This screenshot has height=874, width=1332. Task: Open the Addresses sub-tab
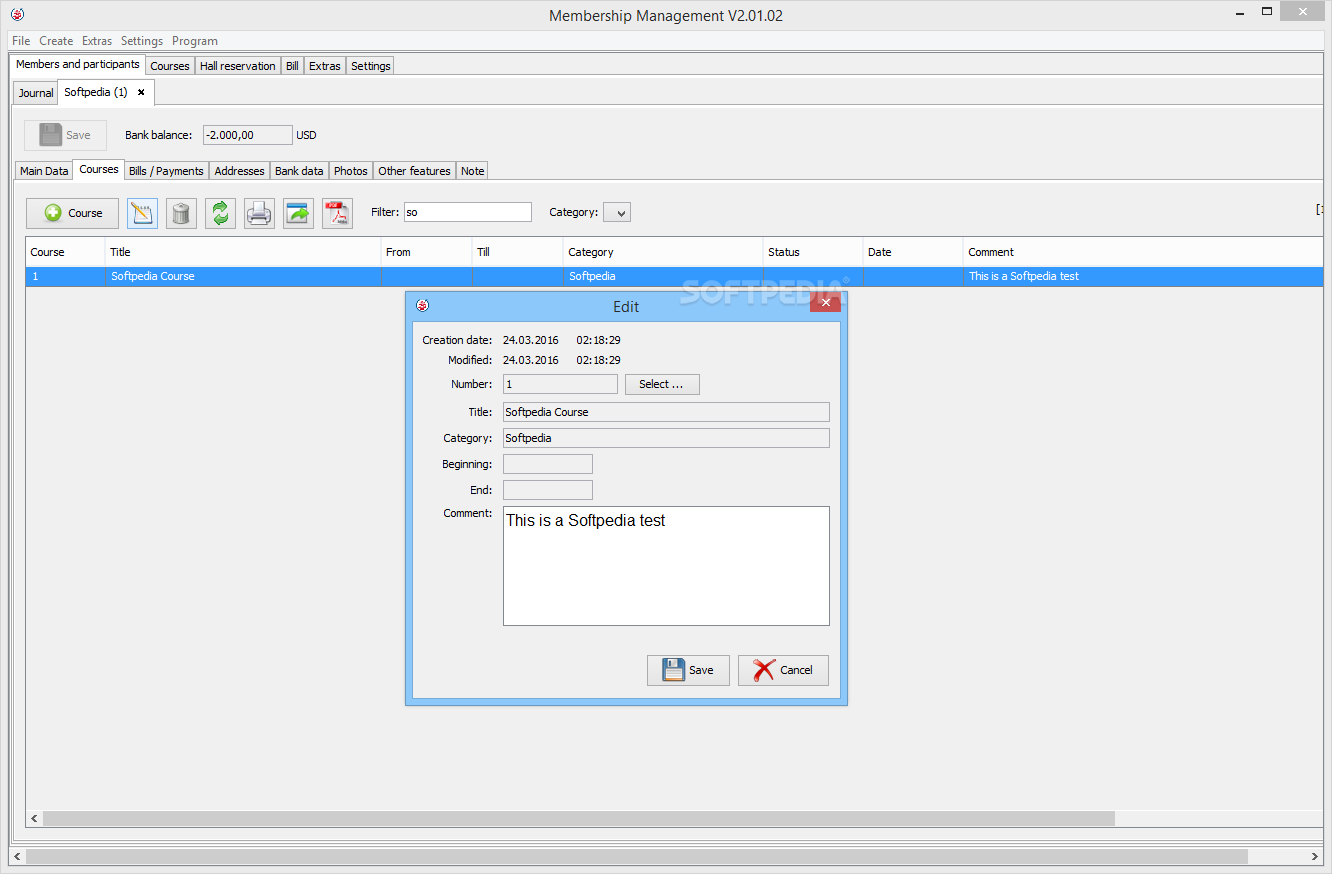[240, 171]
